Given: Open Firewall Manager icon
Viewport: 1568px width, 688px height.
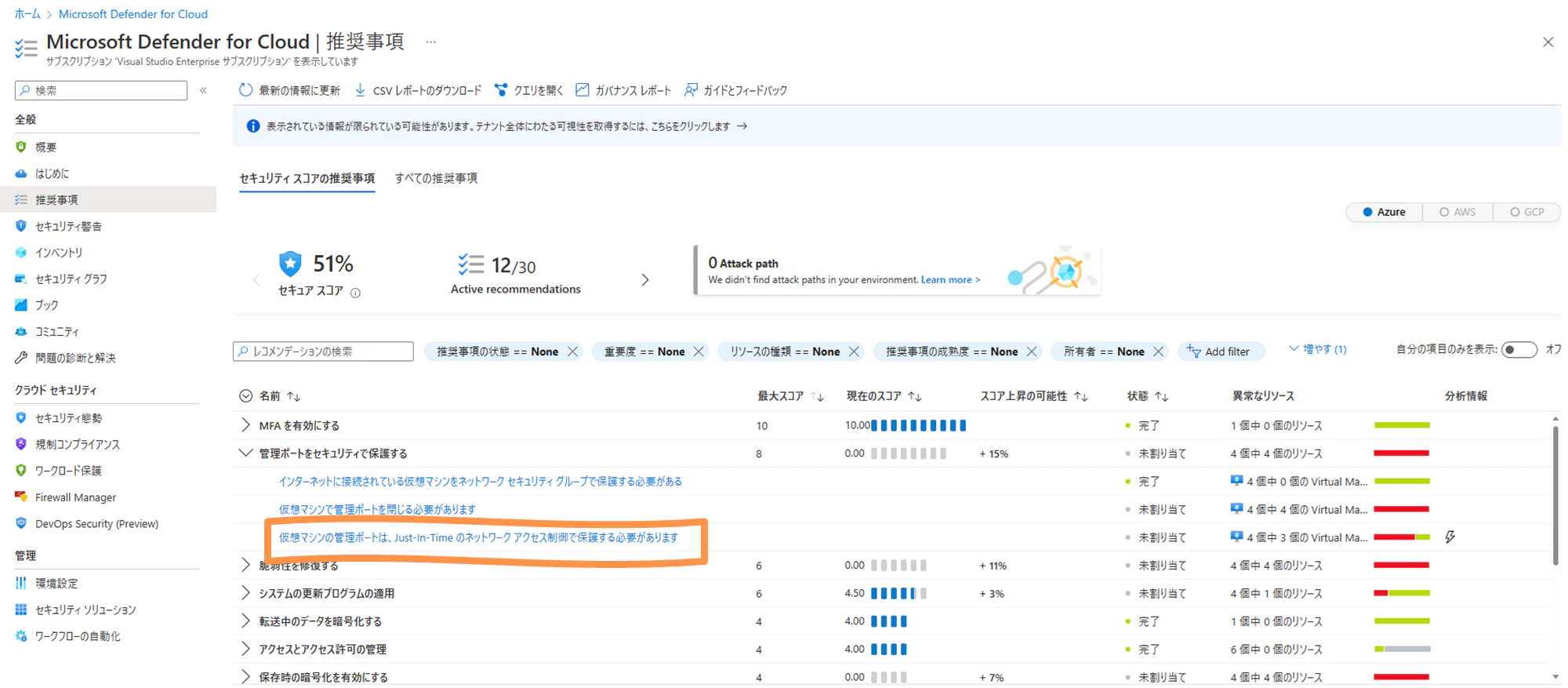Looking at the screenshot, I should pos(21,497).
